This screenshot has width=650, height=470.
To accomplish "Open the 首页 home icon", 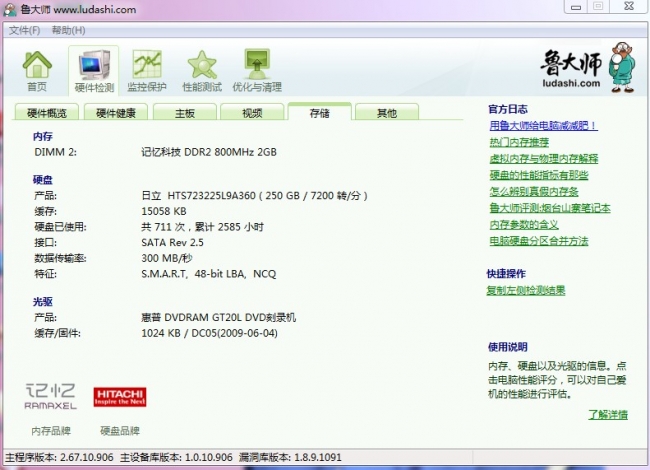I will [x=36, y=70].
